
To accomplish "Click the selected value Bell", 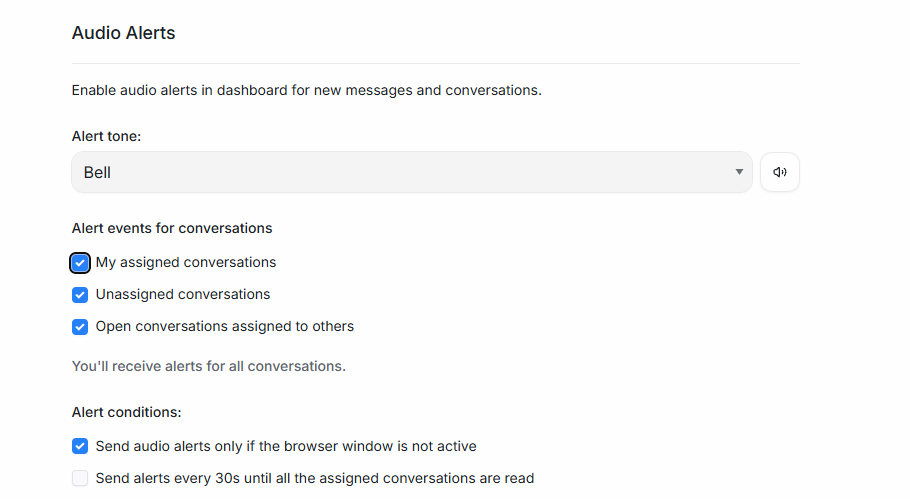I will coord(98,173).
